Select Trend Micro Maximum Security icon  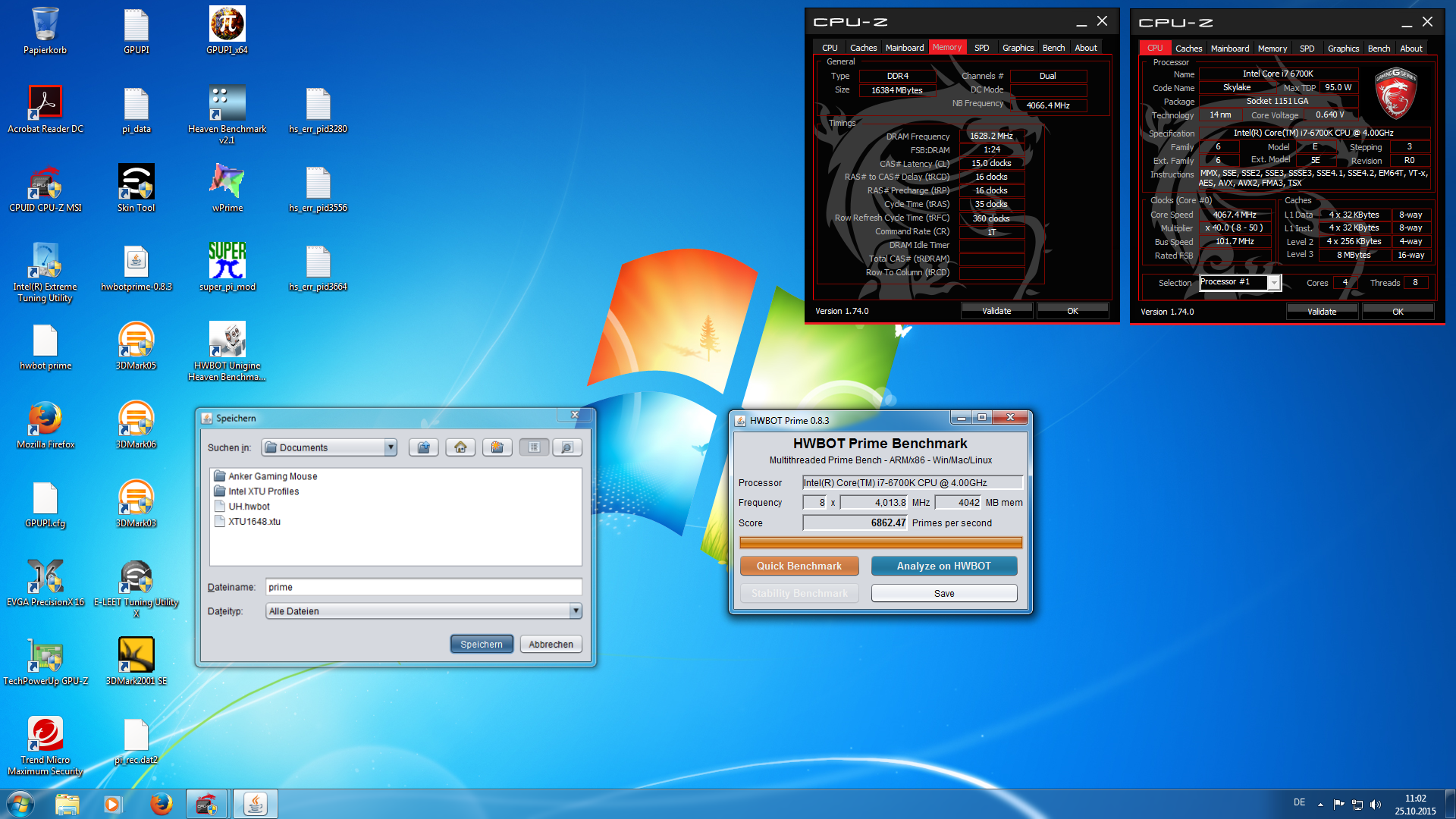(x=45, y=745)
